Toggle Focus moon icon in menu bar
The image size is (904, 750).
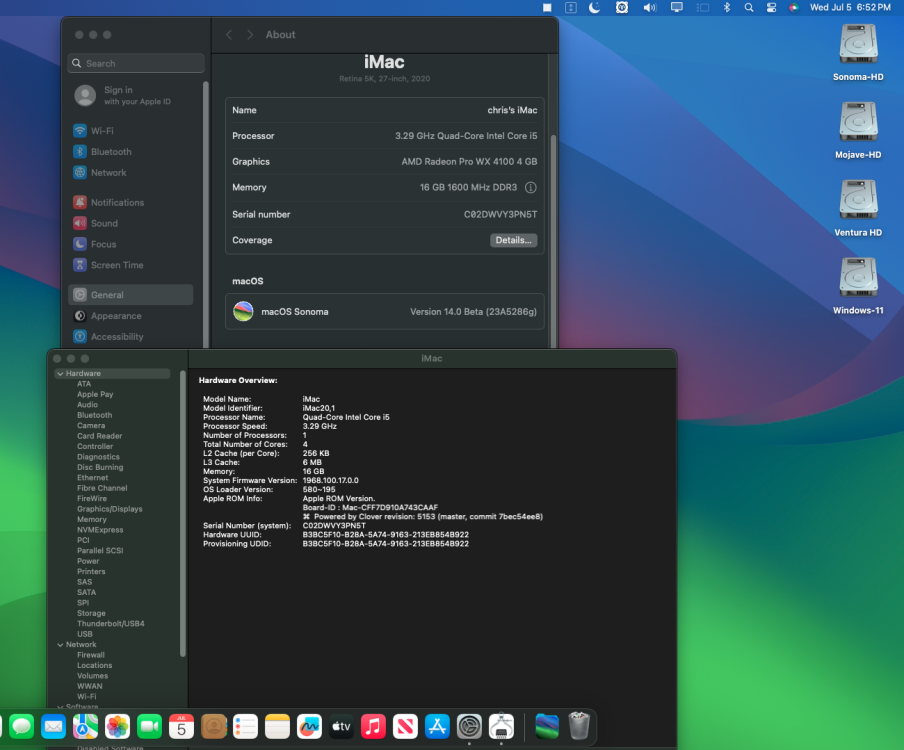[594, 7]
